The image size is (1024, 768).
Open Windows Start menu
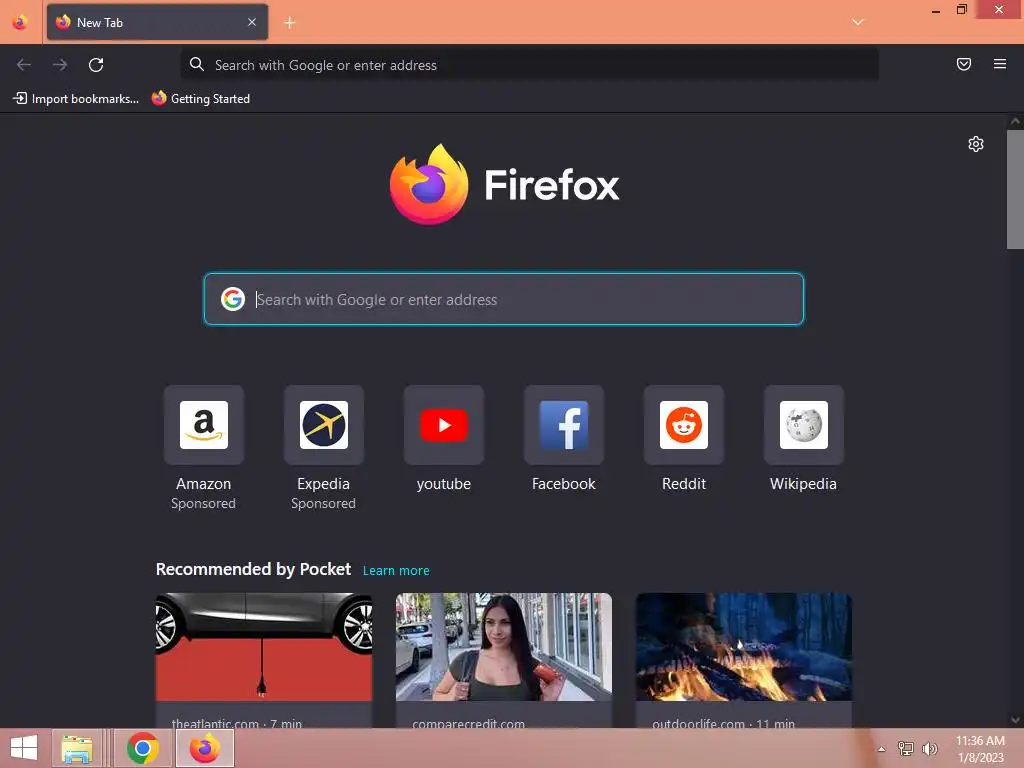[24, 748]
